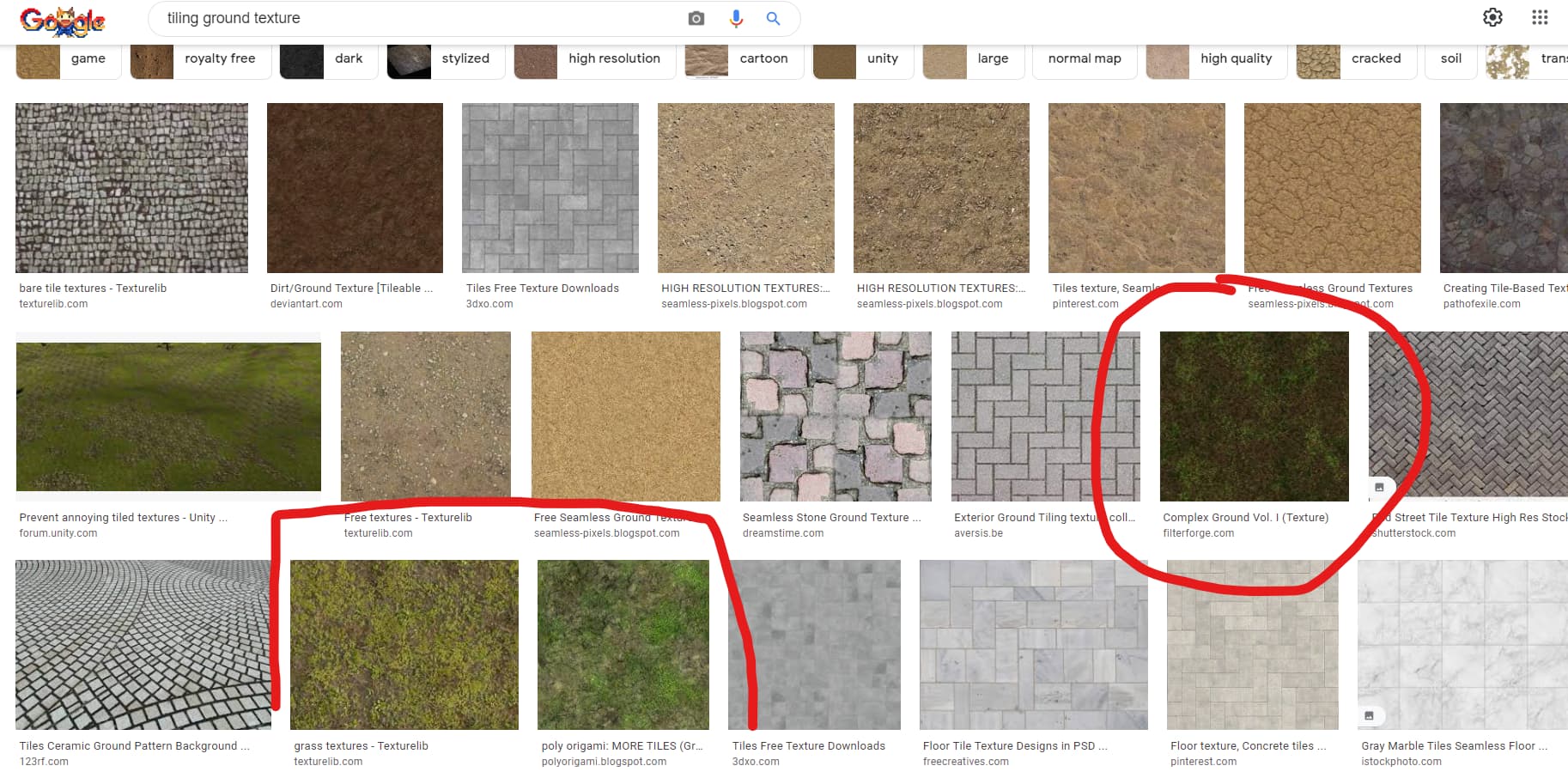Open the Exterior Ground Tiling thumbnail
The height and width of the screenshot is (778, 1568).
(x=1046, y=416)
